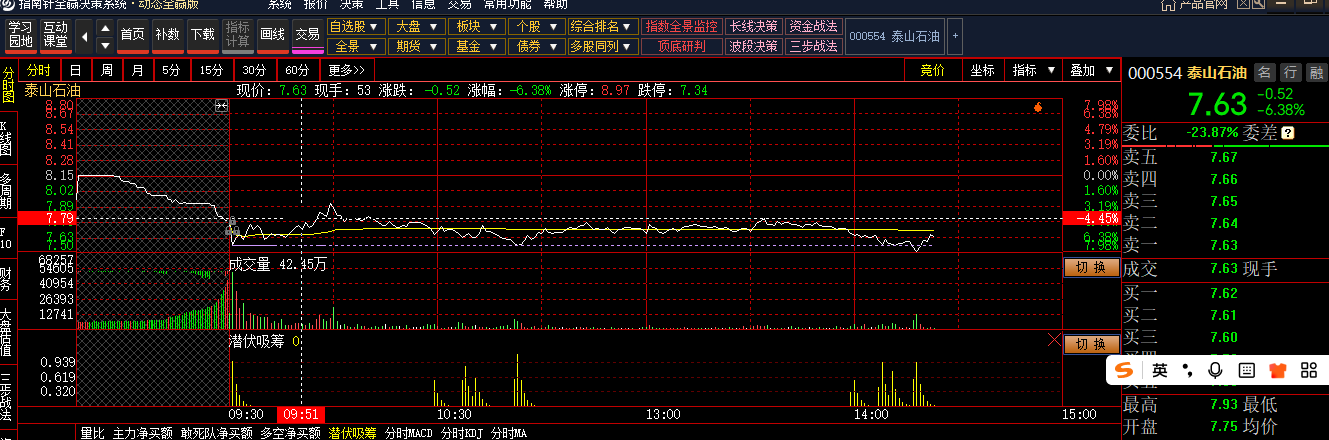Select the 多空净买额 indicator tab
Viewport: 1329px width, 440px height.
coord(291,433)
